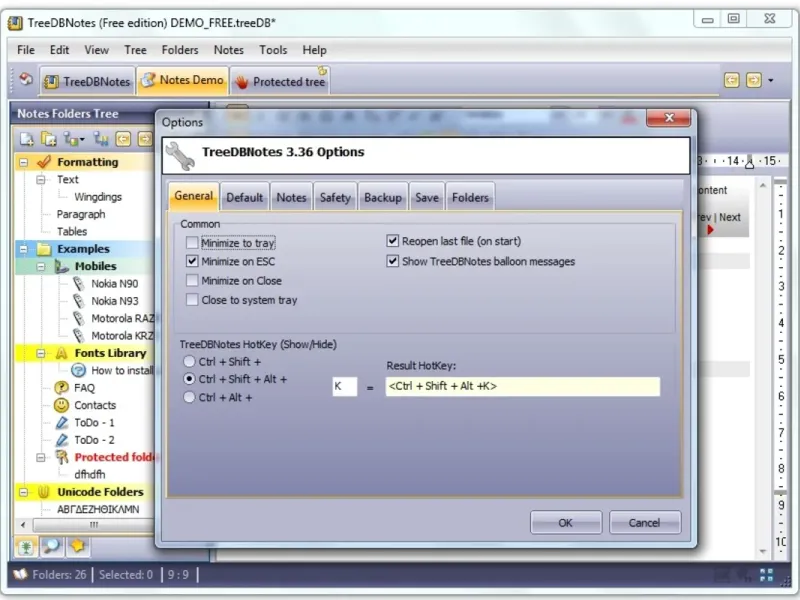
Task: Click the icon left of TreeDBNotes tab
Action: pyautogui.click(x=26, y=79)
